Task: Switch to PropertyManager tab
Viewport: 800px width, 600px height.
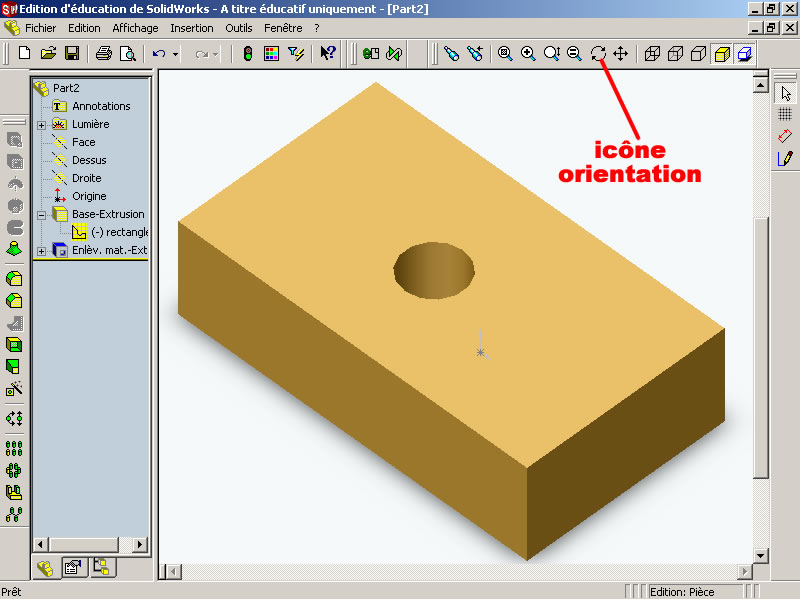Action: click(x=73, y=566)
